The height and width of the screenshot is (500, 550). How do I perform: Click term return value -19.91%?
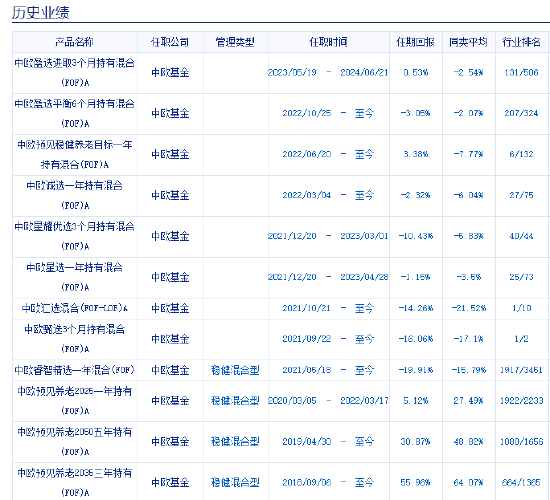pyautogui.click(x=416, y=370)
